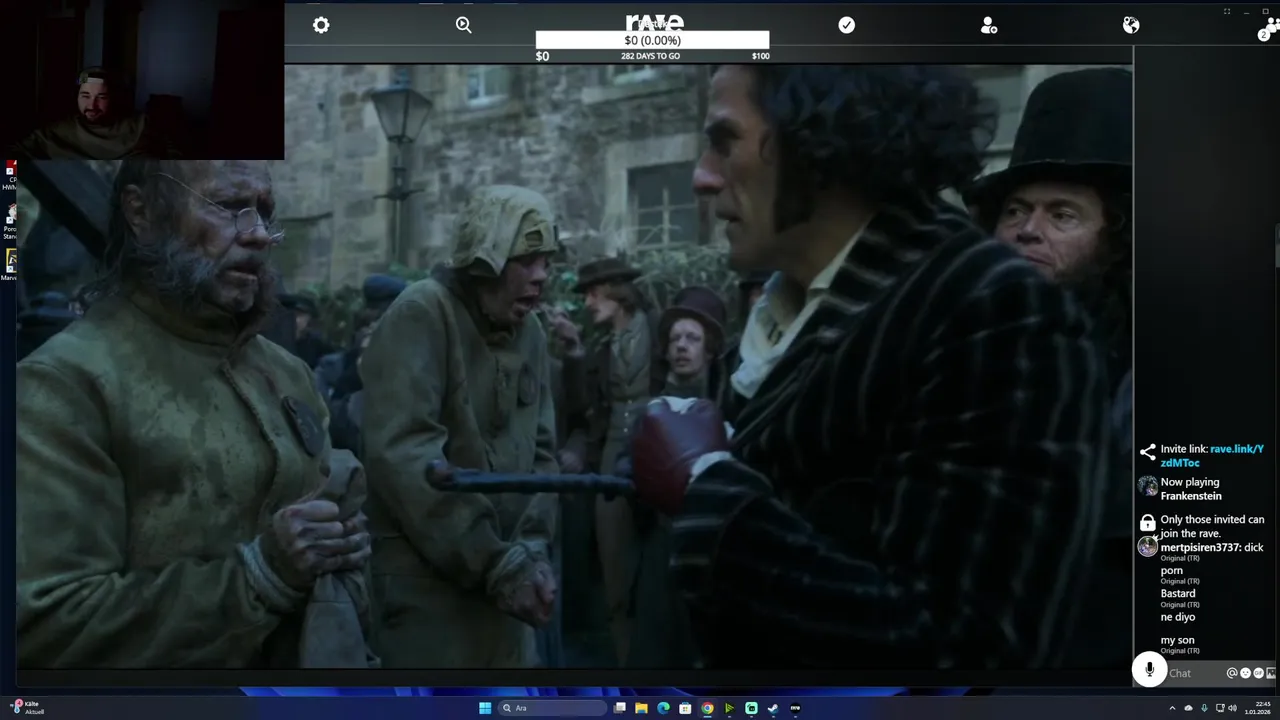Open the globe icon in Rave toolbar
This screenshot has width=1280, height=720.
(1131, 25)
